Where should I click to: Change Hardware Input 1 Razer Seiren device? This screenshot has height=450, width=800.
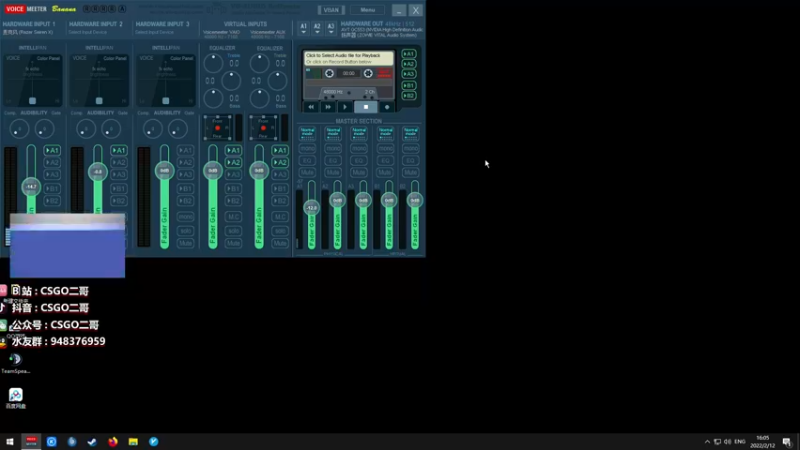click(x=28, y=32)
